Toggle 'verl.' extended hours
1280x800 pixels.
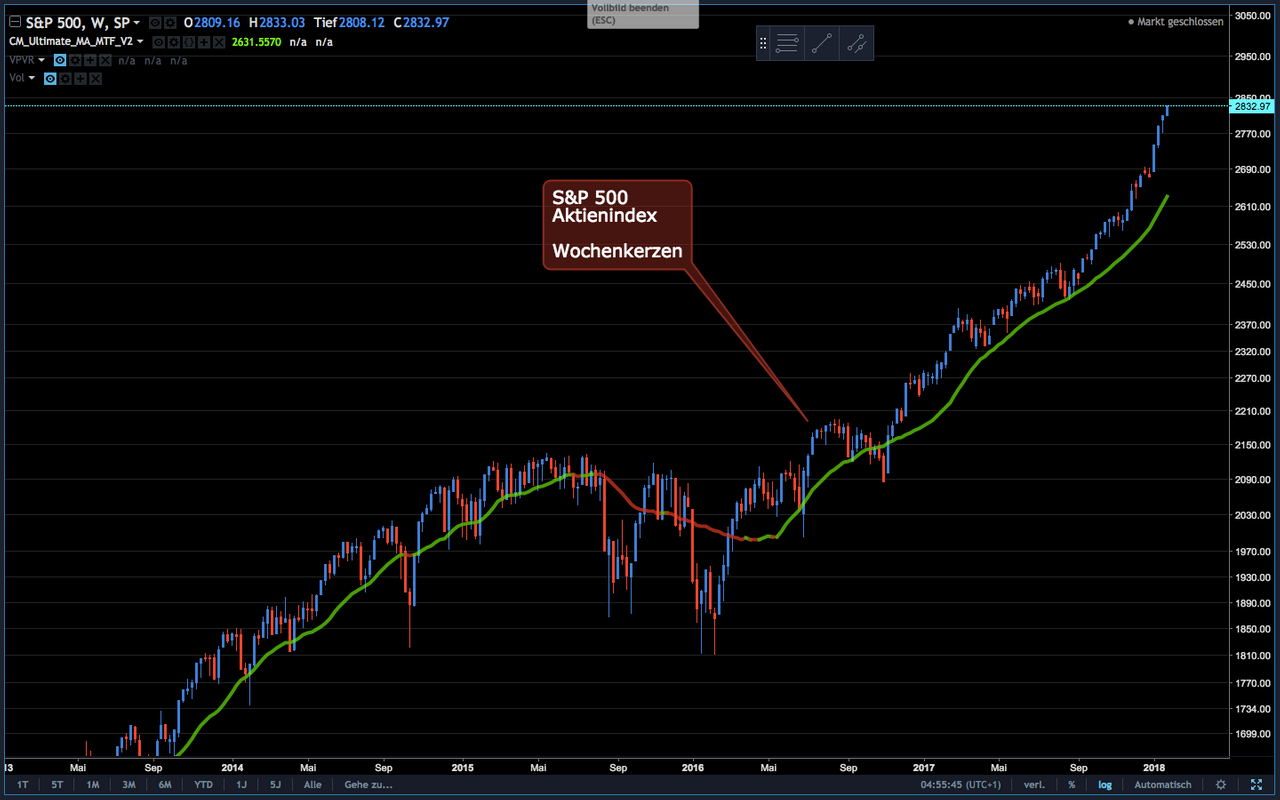click(1036, 785)
